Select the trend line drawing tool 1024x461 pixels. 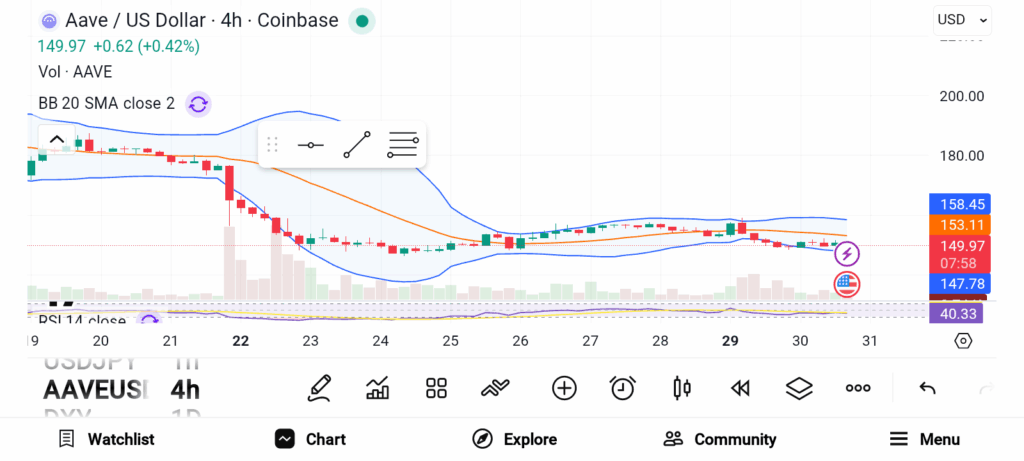click(357, 145)
